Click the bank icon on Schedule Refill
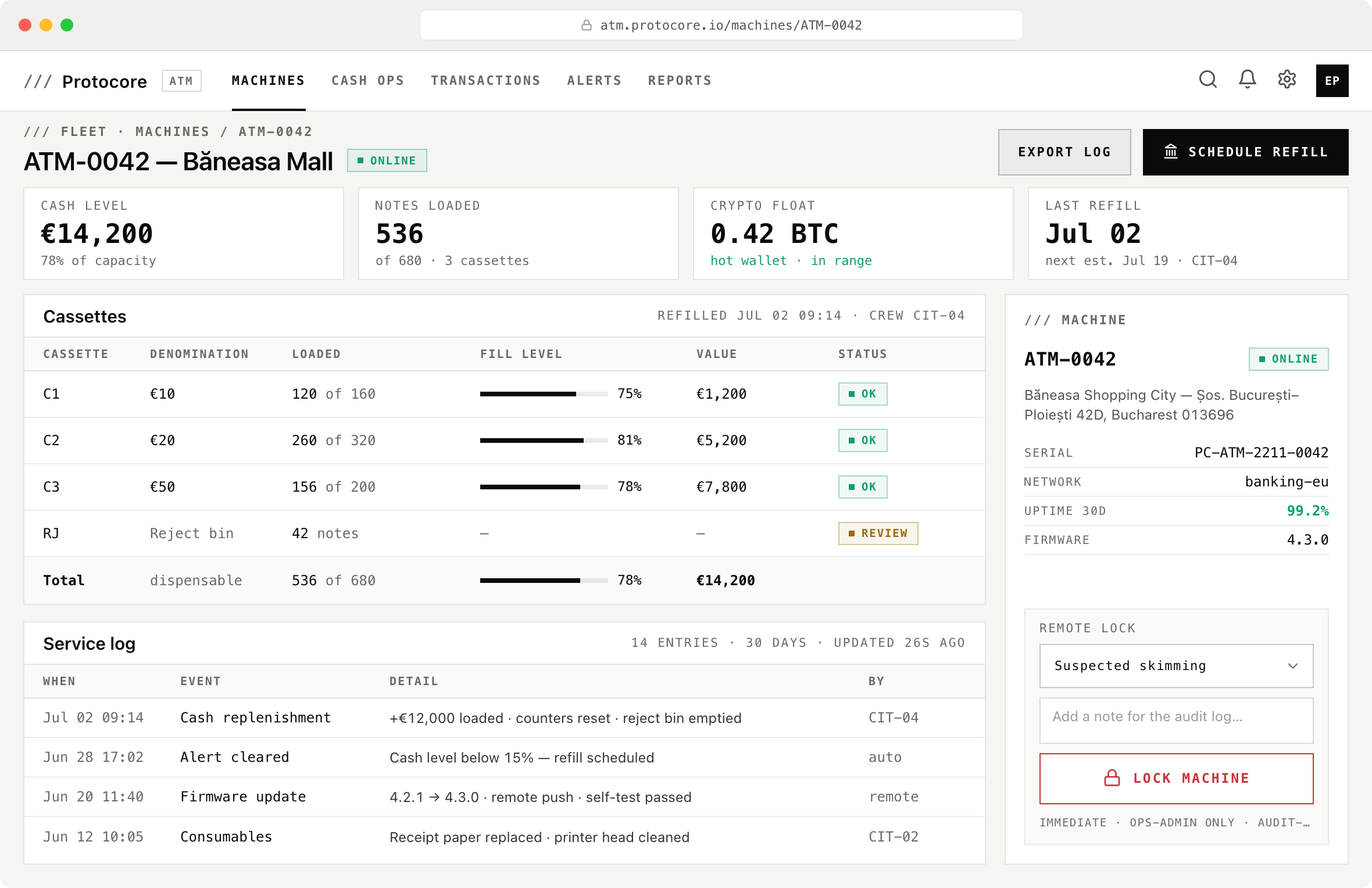1372x888 pixels. point(1170,152)
